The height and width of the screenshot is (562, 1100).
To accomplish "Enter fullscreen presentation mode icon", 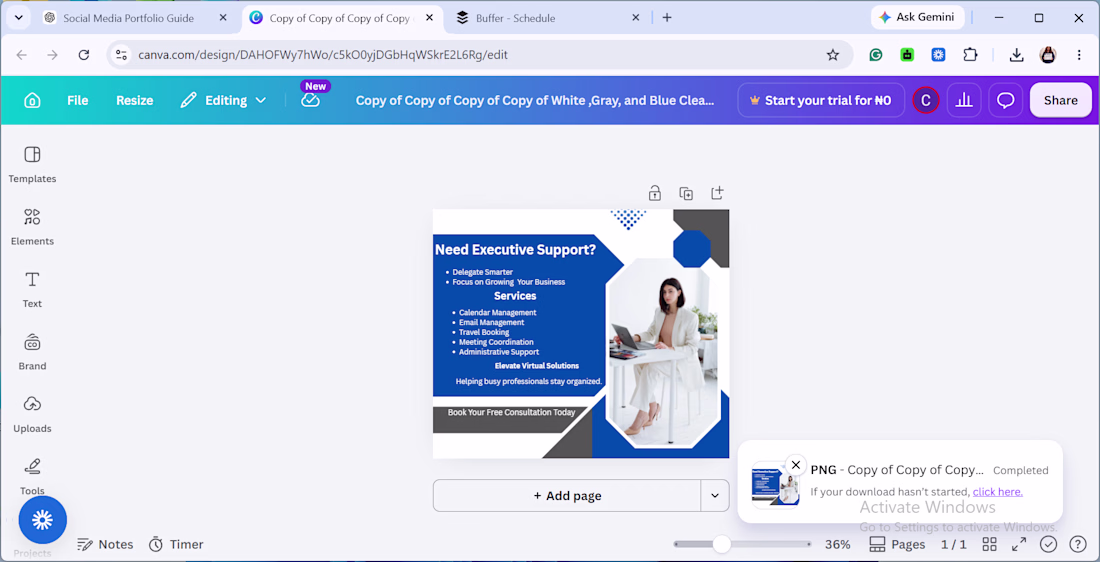I will 1019,544.
